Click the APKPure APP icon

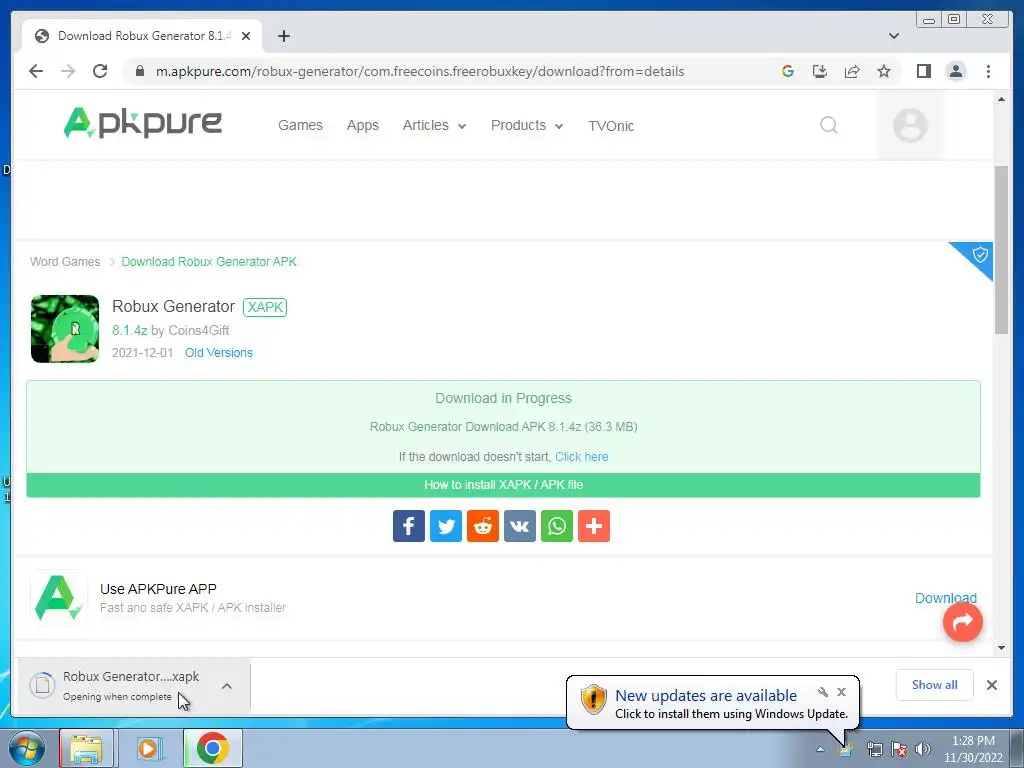tap(59, 598)
